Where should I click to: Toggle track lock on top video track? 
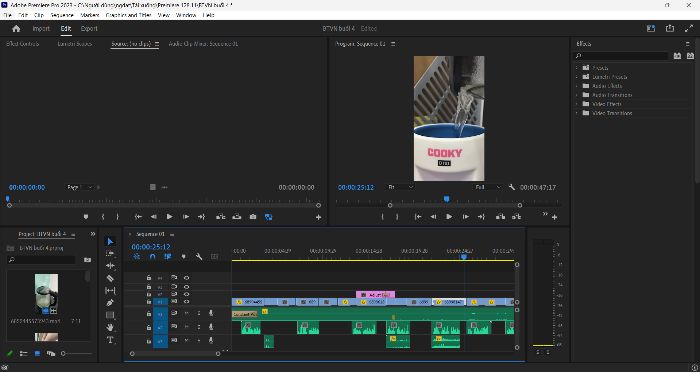tap(149, 278)
